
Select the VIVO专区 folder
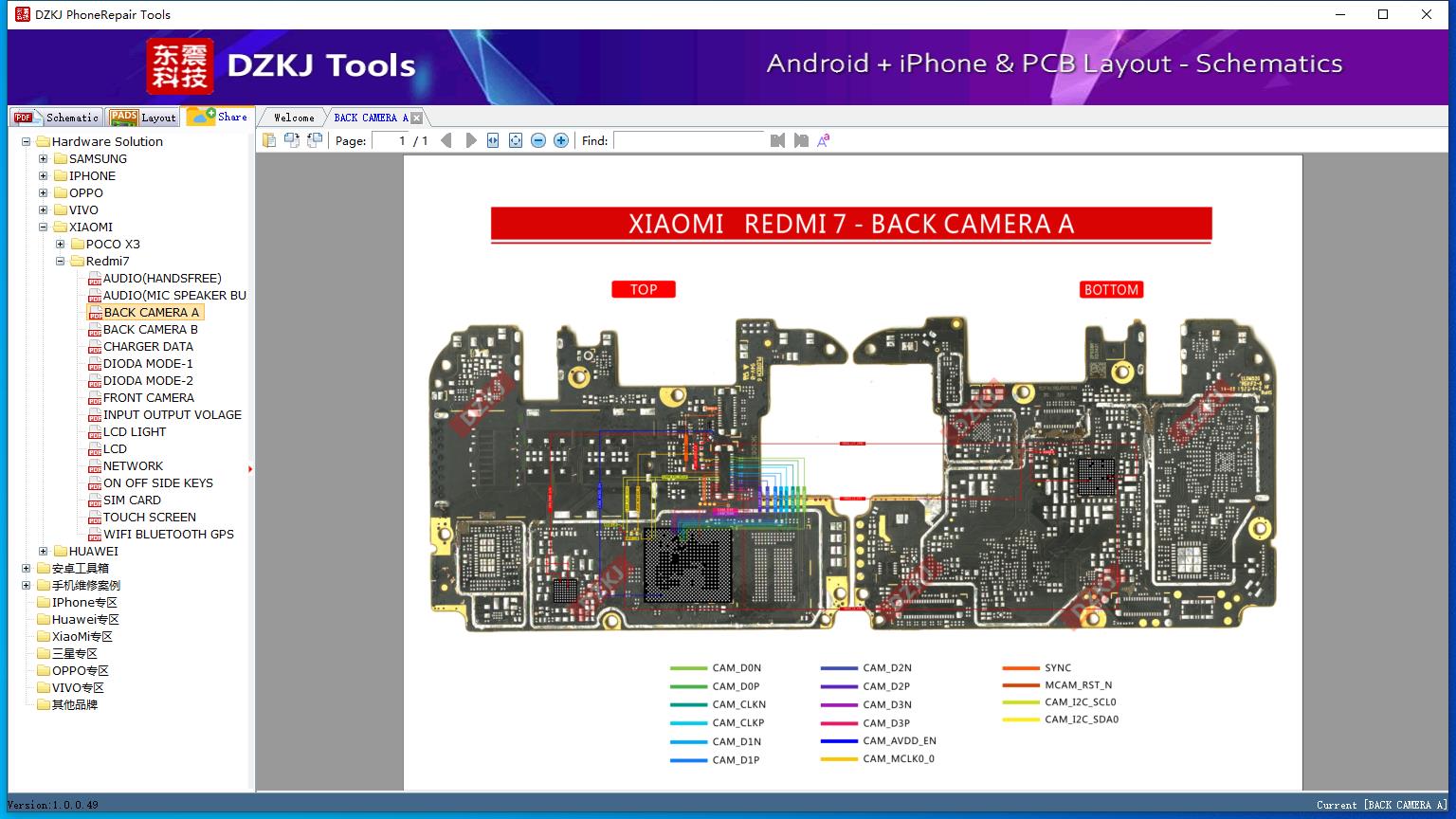tap(78, 688)
